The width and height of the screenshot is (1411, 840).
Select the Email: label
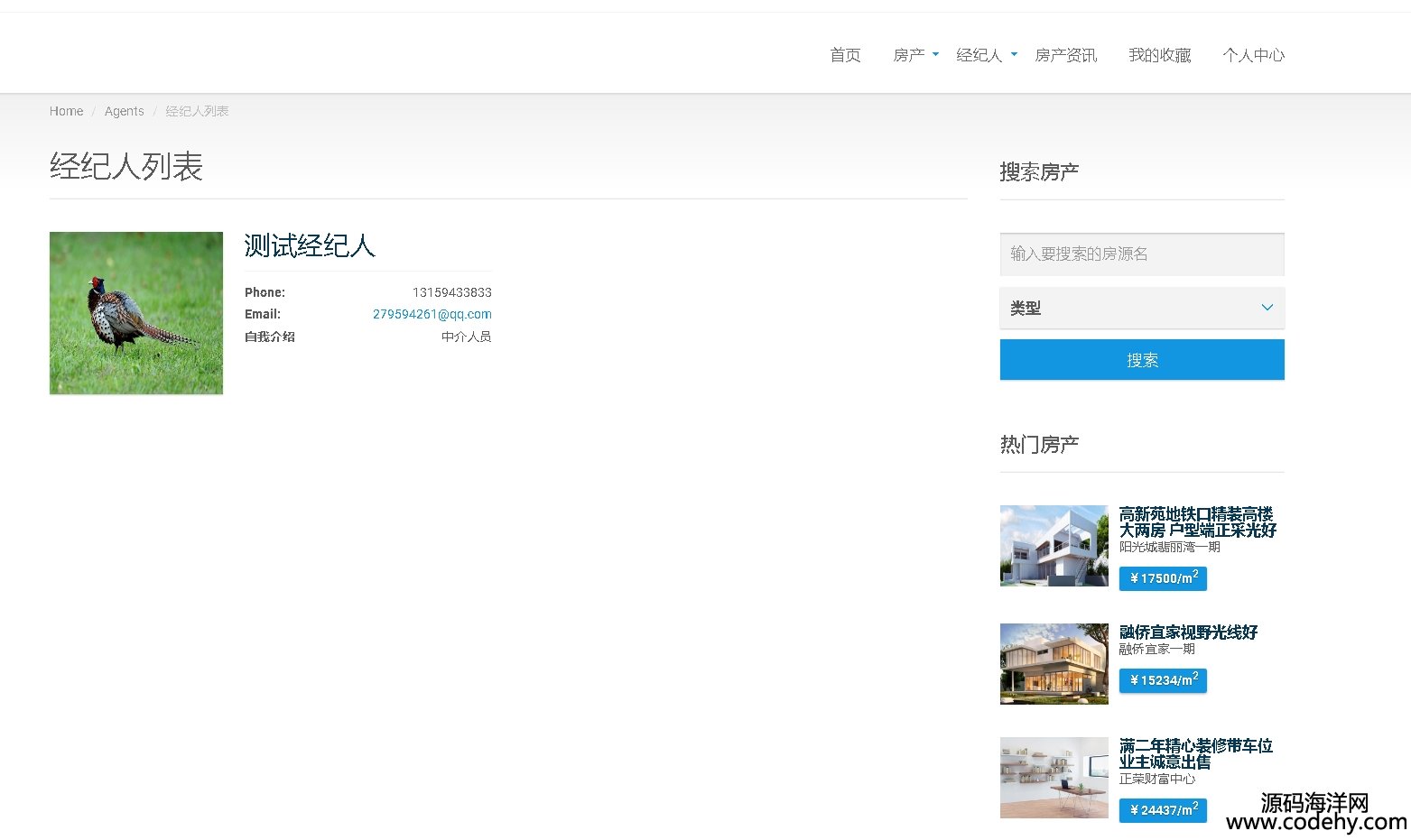tap(263, 314)
